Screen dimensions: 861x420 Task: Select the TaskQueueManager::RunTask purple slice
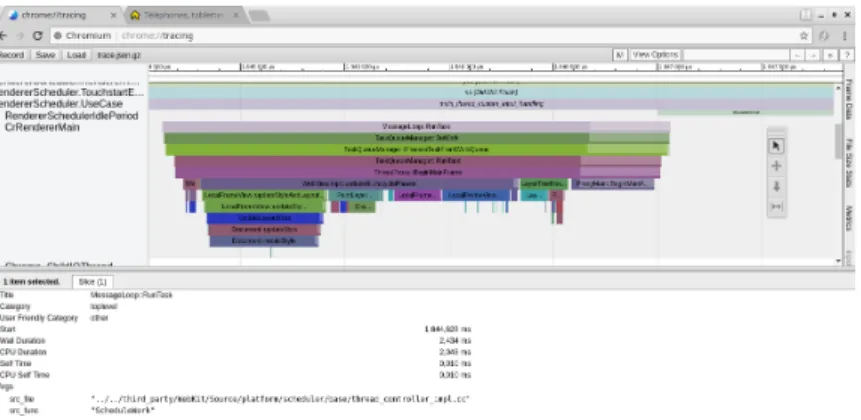point(418,161)
